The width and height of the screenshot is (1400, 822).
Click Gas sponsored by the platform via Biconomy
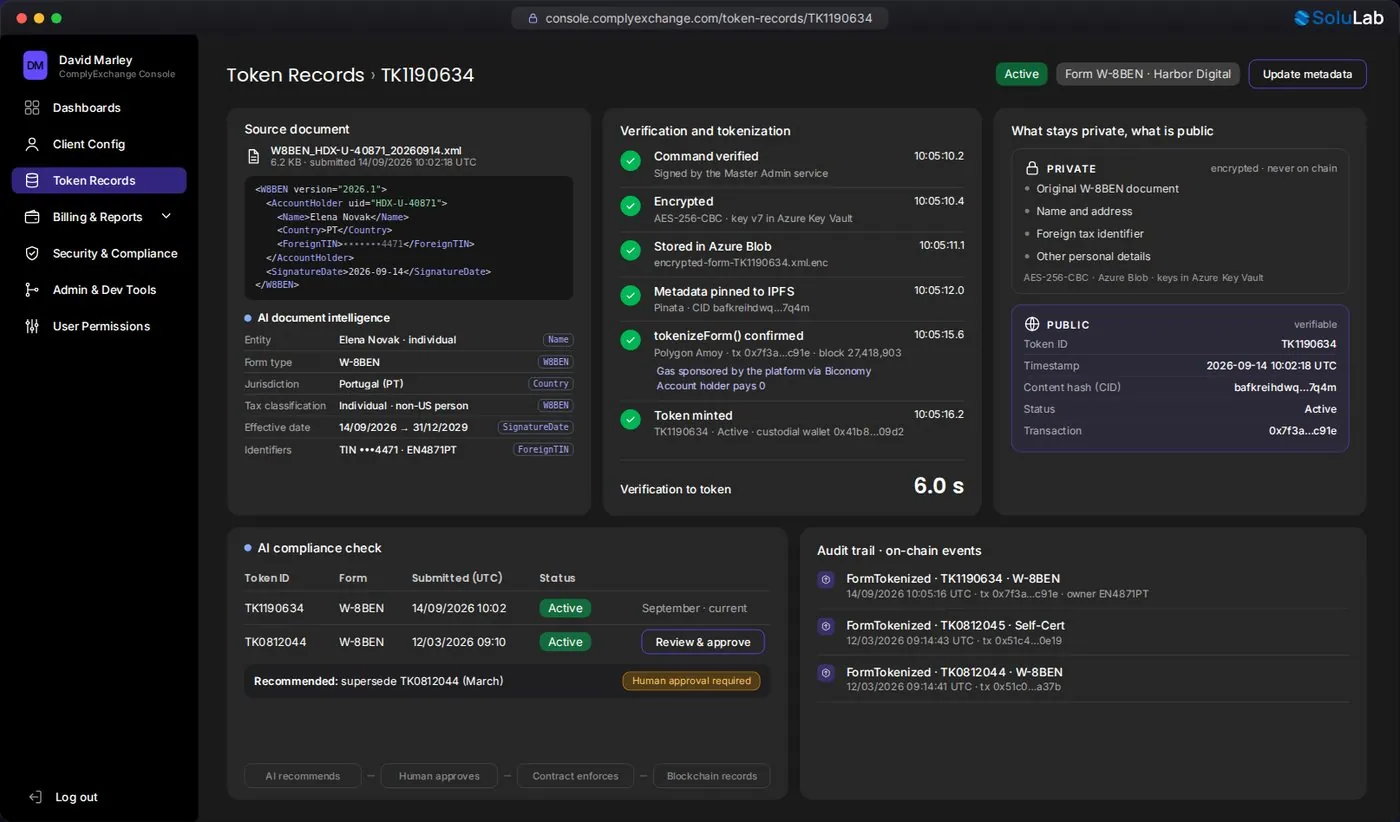[764, 371]
